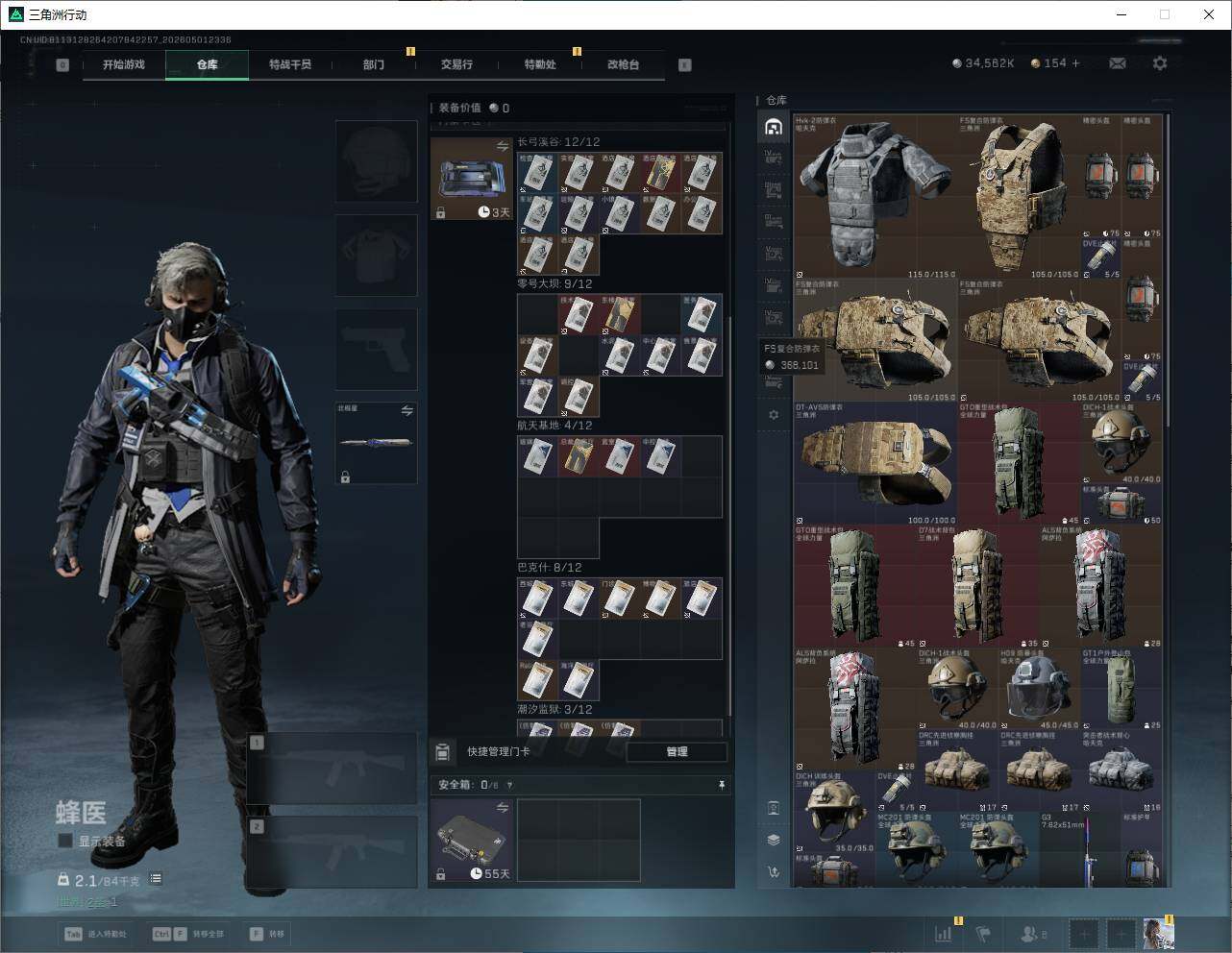Image resolution: width=1232 pixels, height=953 pixels.
Task: Click the empty body armor equipment slot
Action: click(x=376, y=255)
